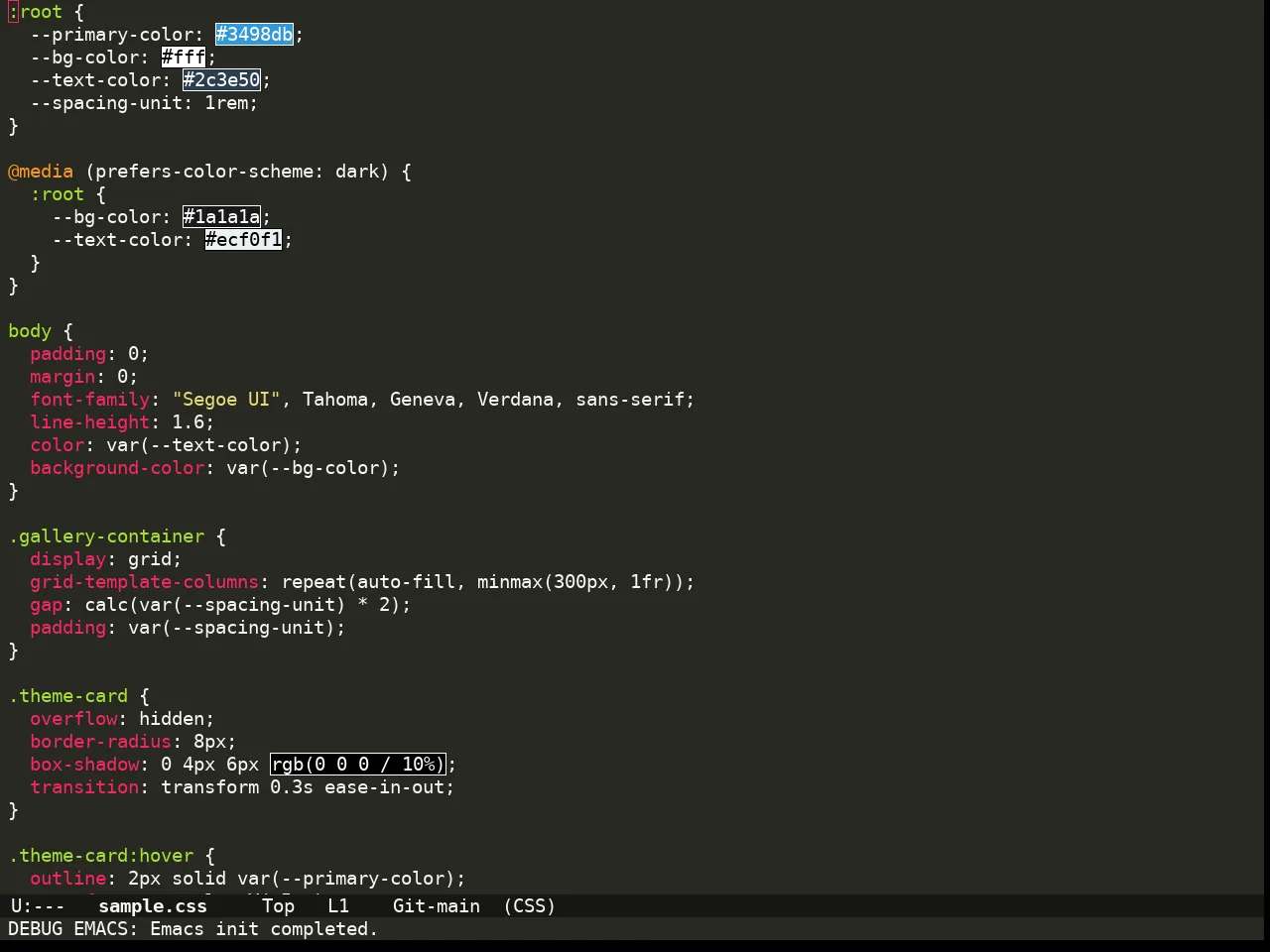Click the L1 line number indicator
The image size is (1270, 952).
[x=338, y=906]
